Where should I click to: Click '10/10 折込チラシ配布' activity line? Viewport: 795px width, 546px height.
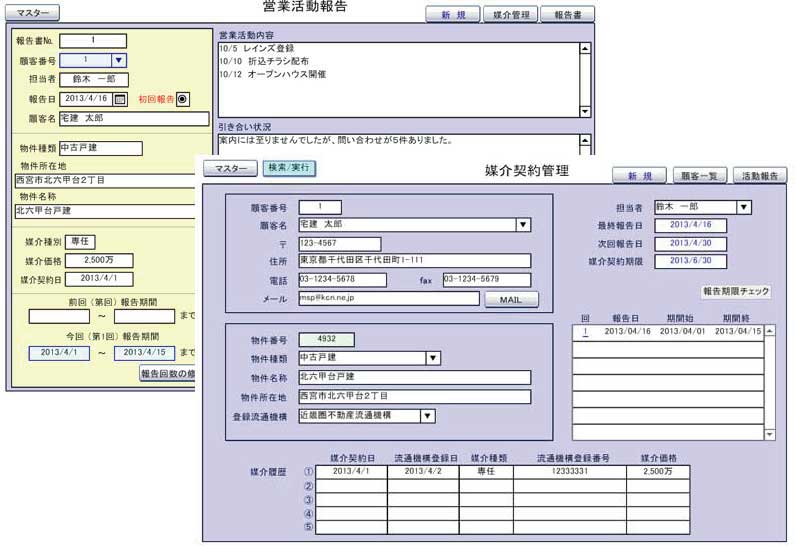(264, 61)
